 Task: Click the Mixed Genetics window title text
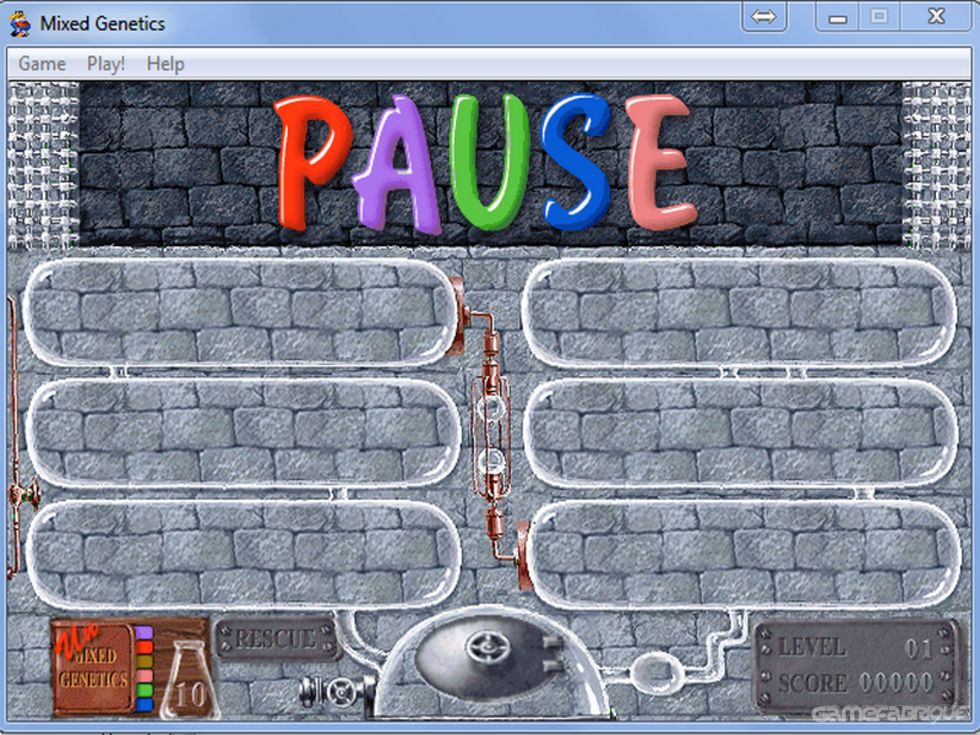tap(102, 24)
